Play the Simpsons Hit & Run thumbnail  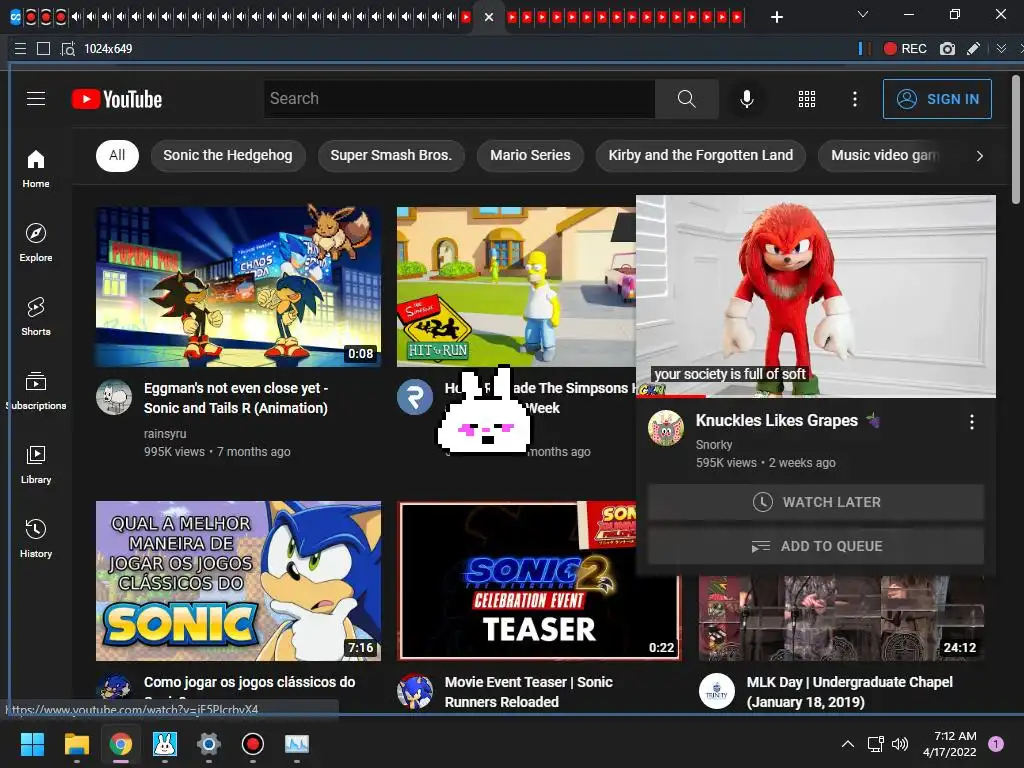click(516, 287)
